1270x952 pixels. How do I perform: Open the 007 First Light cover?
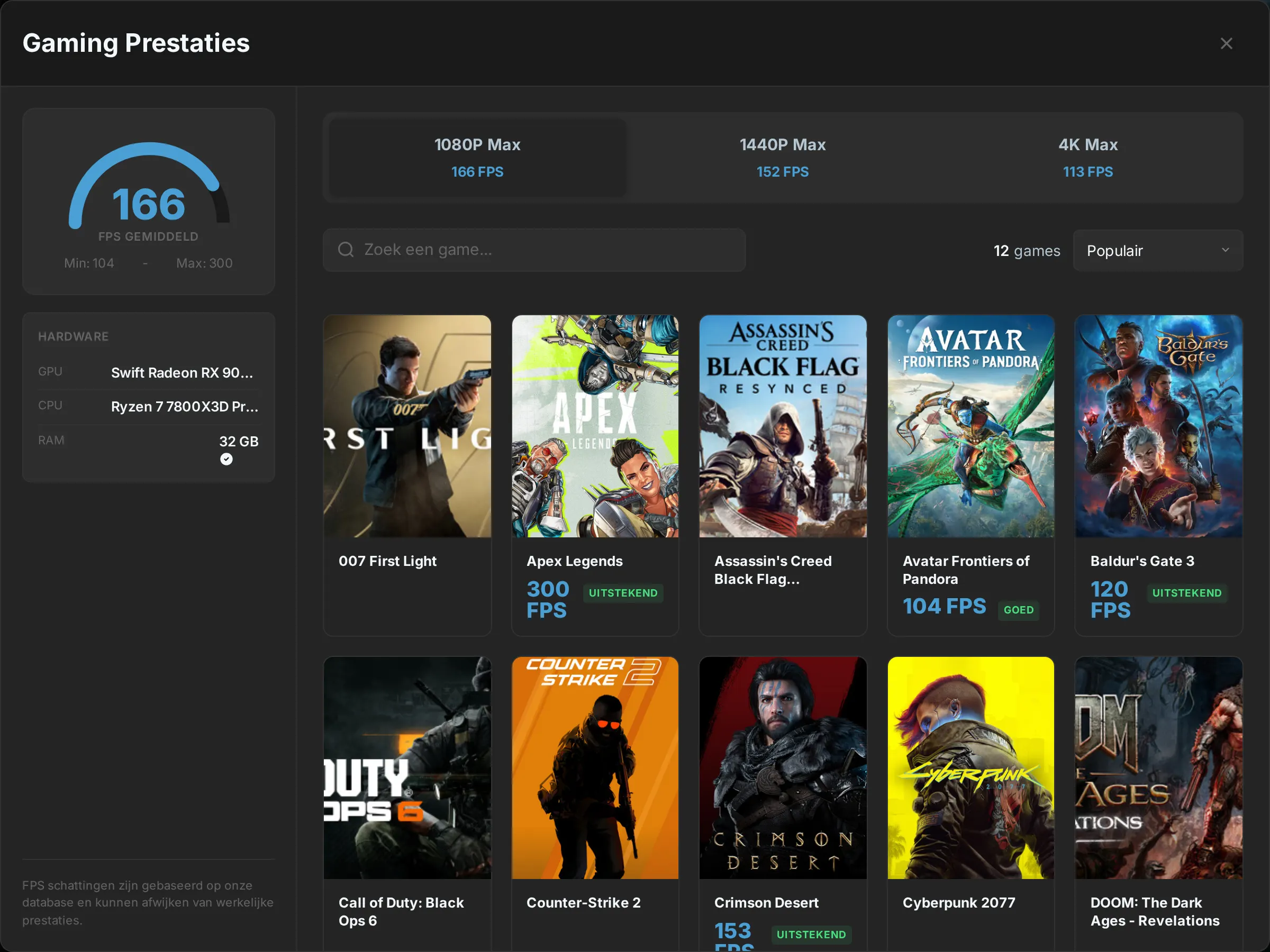tap(407, 426)
